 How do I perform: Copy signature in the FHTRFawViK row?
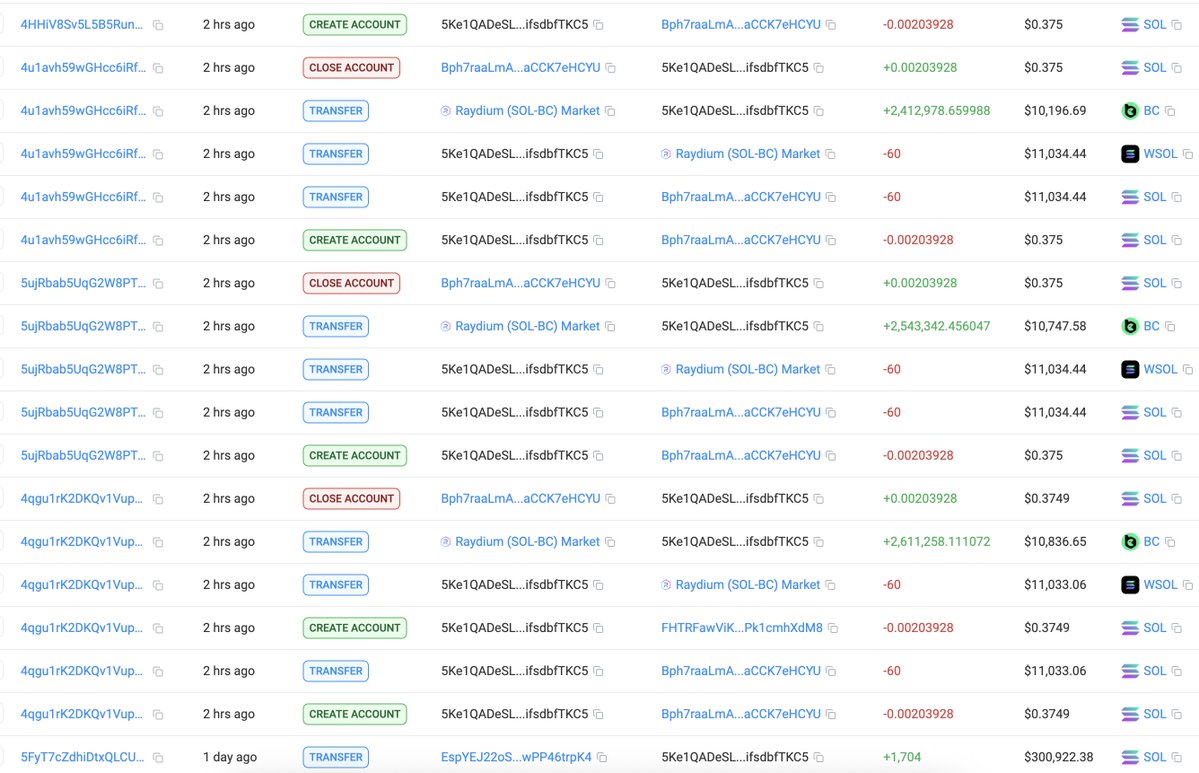158,628
